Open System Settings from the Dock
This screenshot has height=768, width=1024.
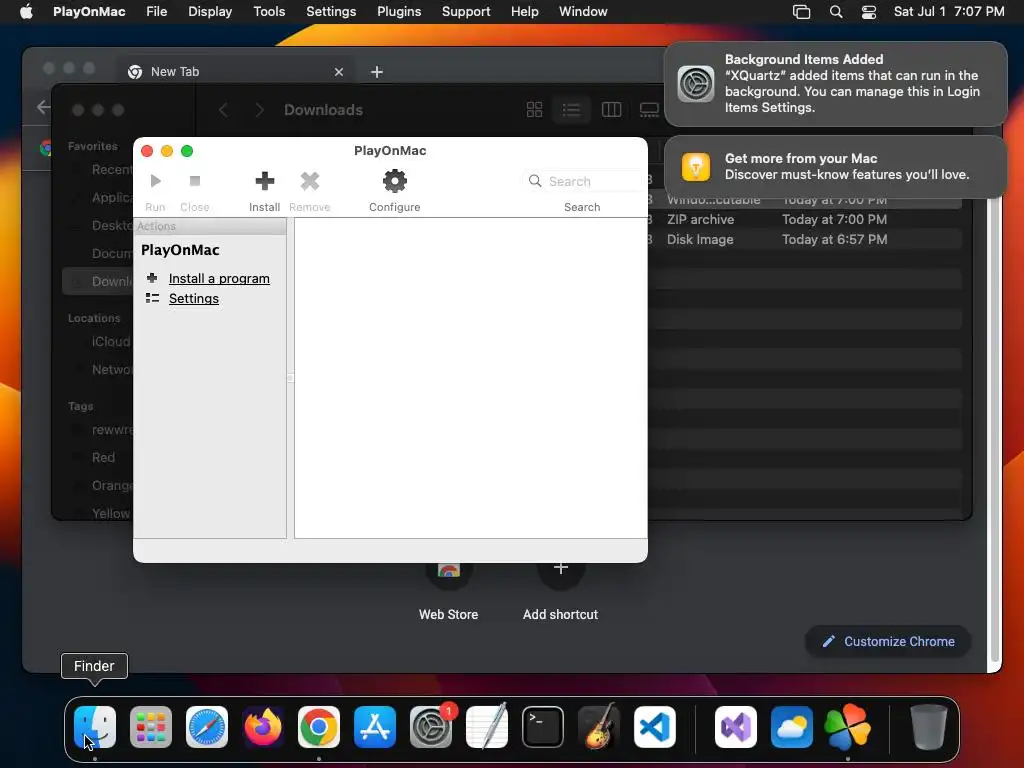pos(431,727)
